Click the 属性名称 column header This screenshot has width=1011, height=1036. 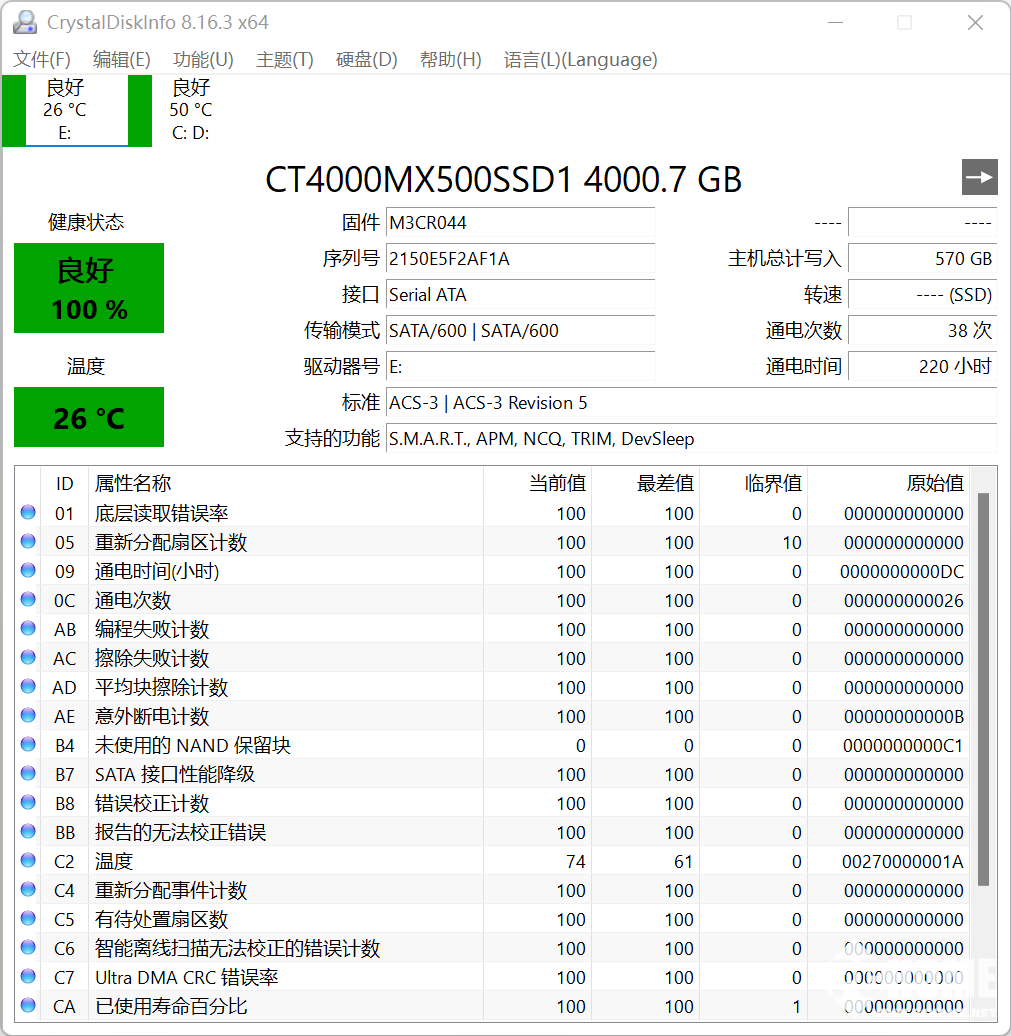[285, 483]
